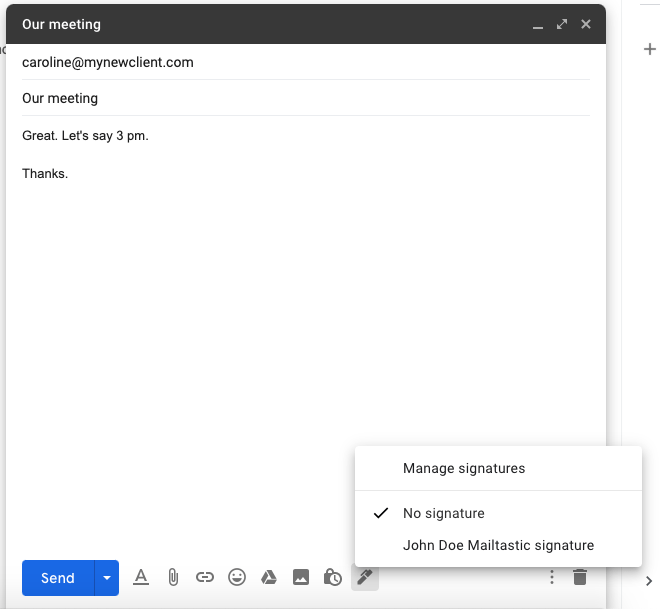Choose John Doe Mailtastic signature
Screen dimensions: 664x609
(x=498, y=545)
